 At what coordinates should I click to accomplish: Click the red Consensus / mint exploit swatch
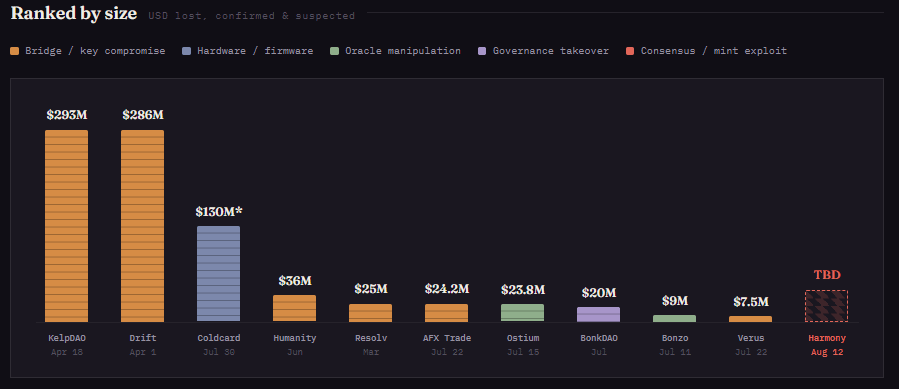pyautogui.click(x=630, y=51)
